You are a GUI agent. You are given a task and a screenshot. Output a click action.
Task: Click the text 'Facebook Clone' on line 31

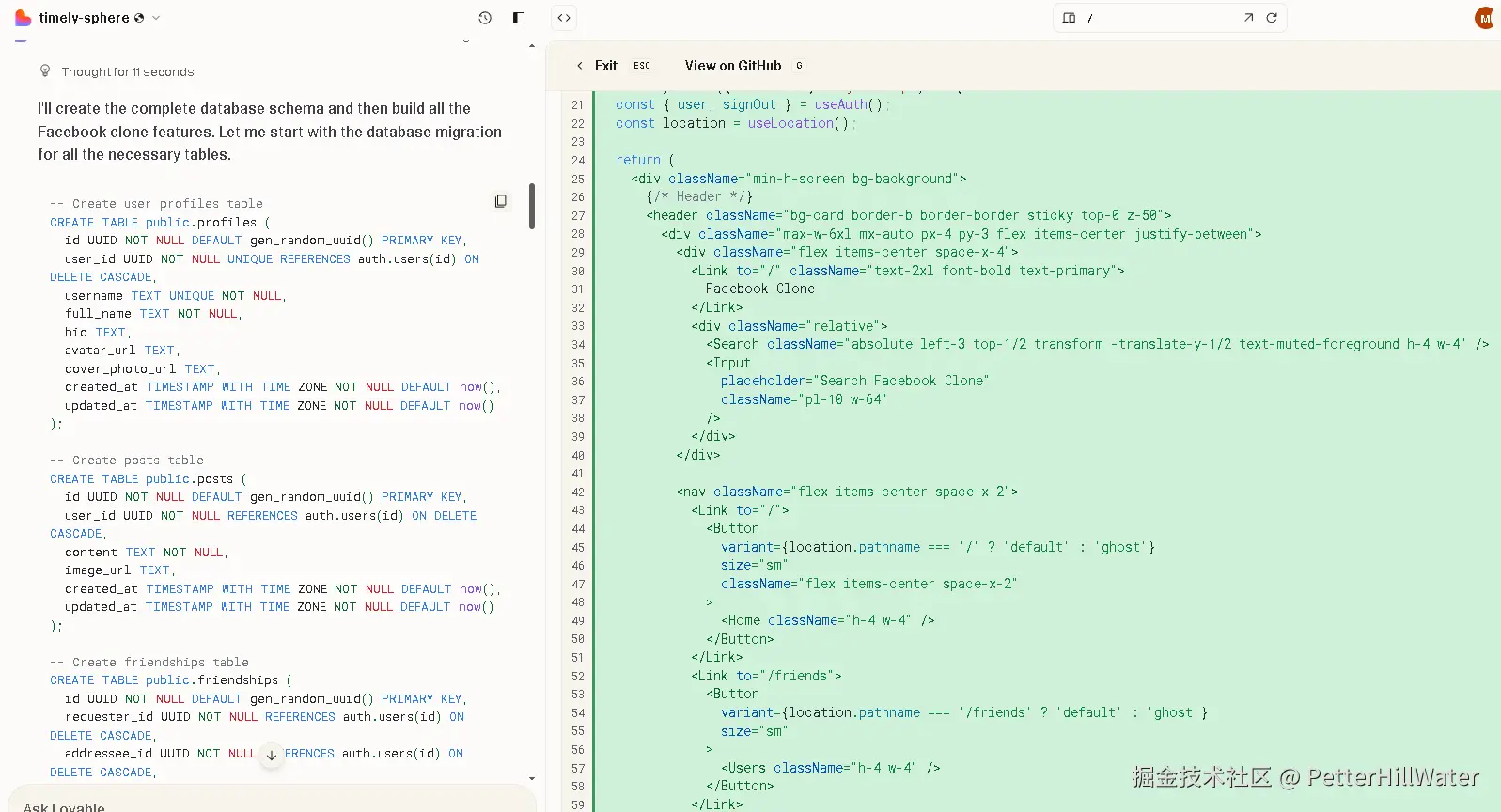760,289
